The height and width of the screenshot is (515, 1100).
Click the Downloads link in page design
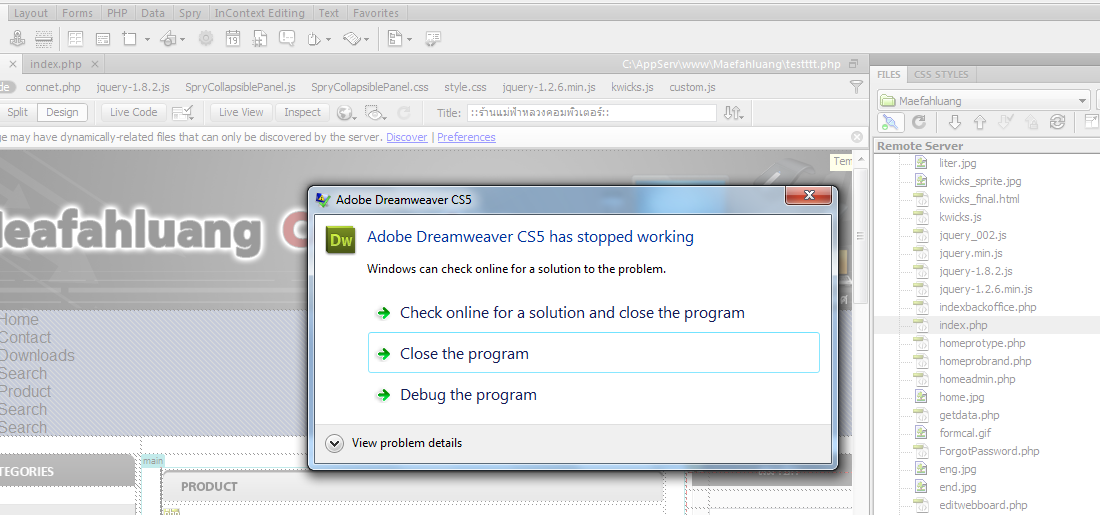(36, 356)
